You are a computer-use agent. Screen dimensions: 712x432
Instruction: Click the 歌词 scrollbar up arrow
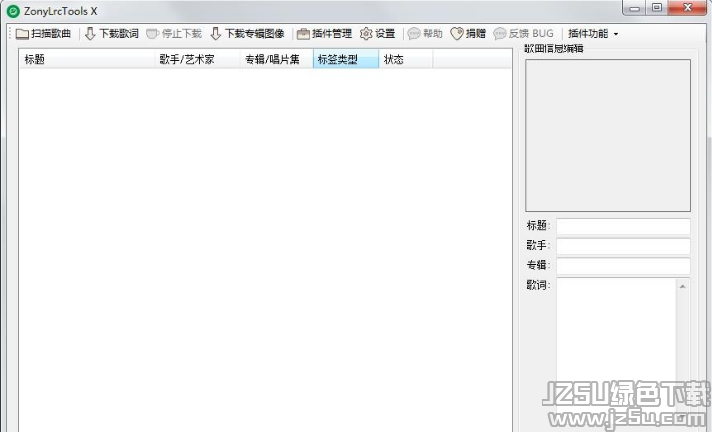tap(682, 286)
